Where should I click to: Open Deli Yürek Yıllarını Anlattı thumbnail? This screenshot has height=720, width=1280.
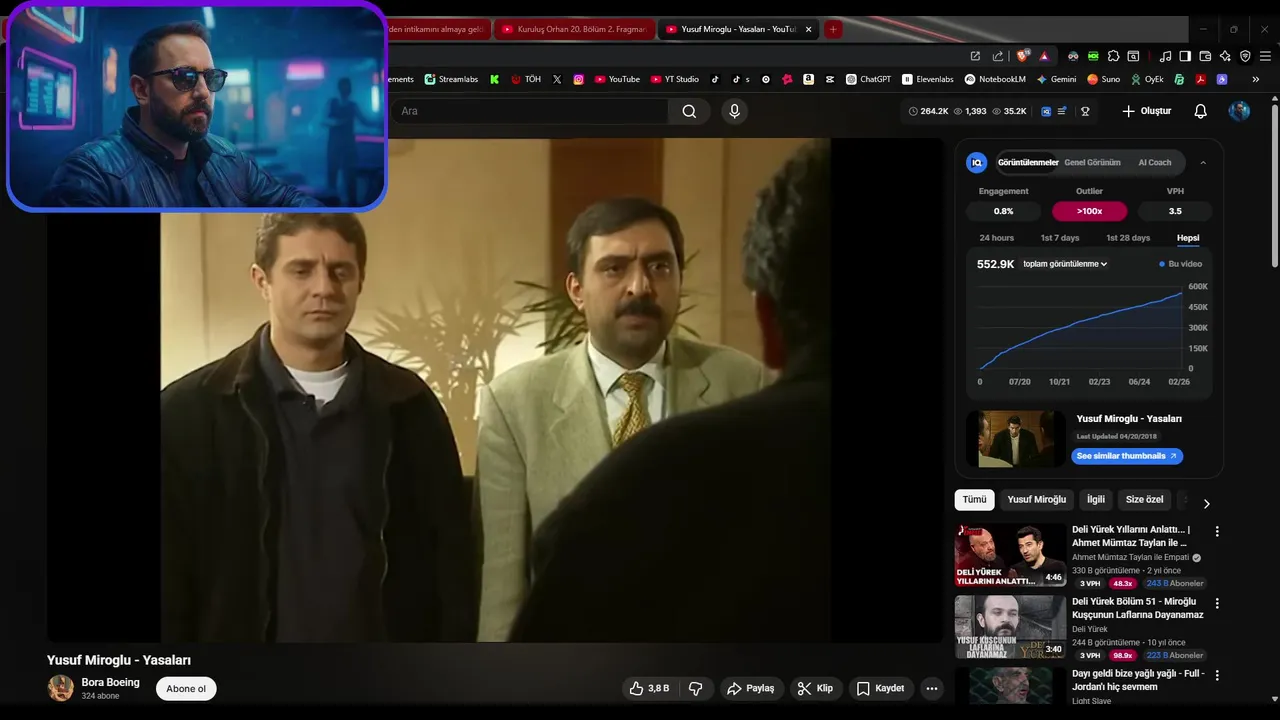(1010, 555)
